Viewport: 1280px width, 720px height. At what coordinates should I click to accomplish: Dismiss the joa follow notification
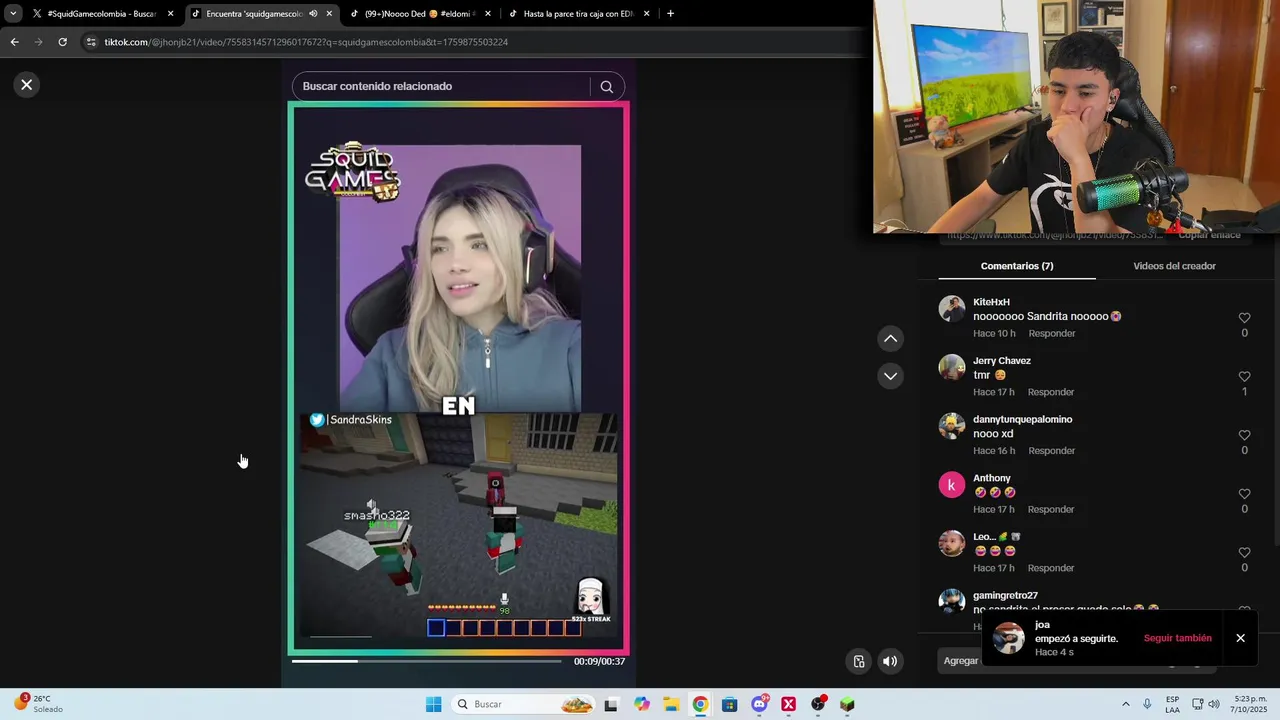[x=1240, y=638]
